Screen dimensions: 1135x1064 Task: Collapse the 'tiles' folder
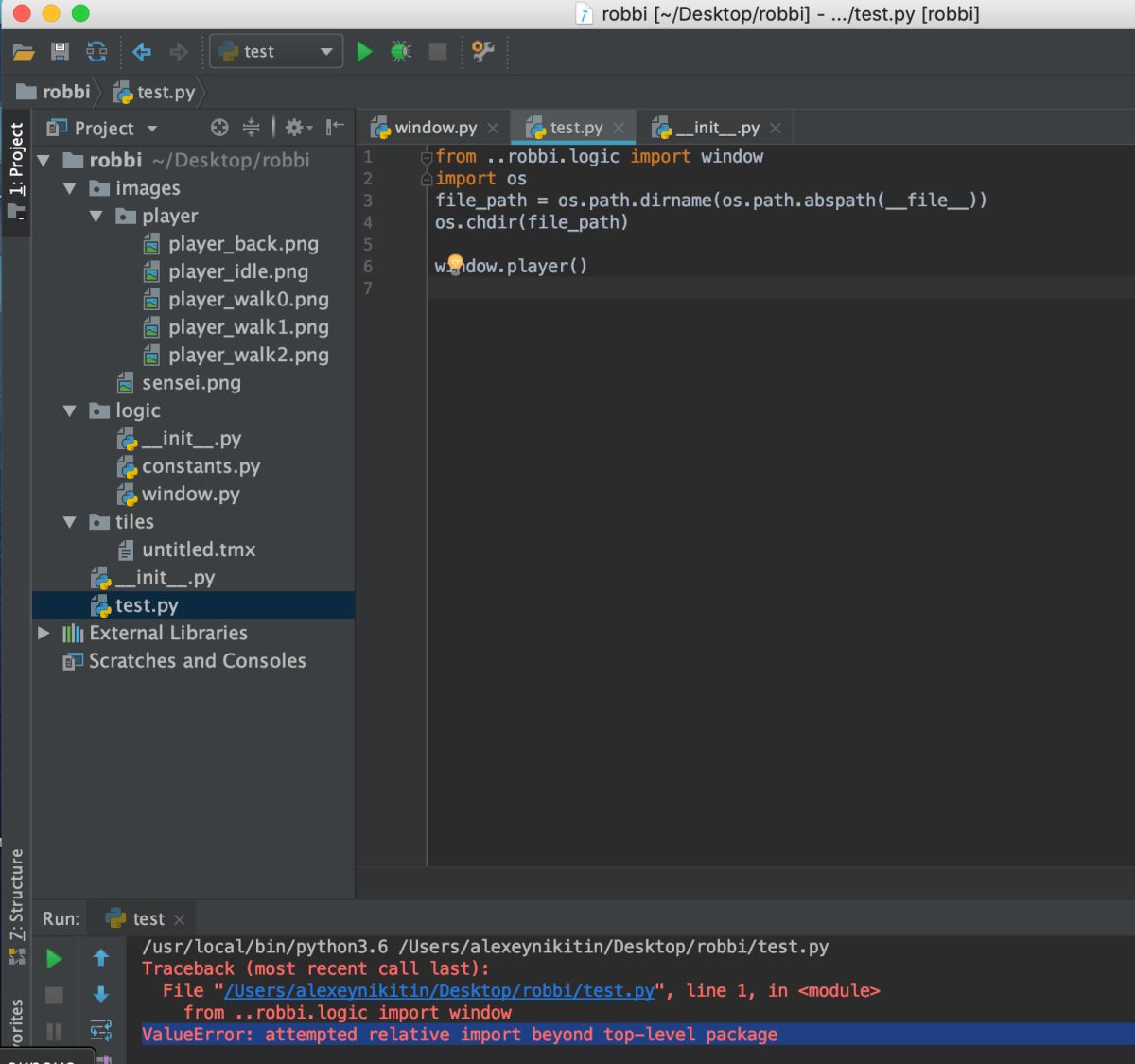pos(69,522)
